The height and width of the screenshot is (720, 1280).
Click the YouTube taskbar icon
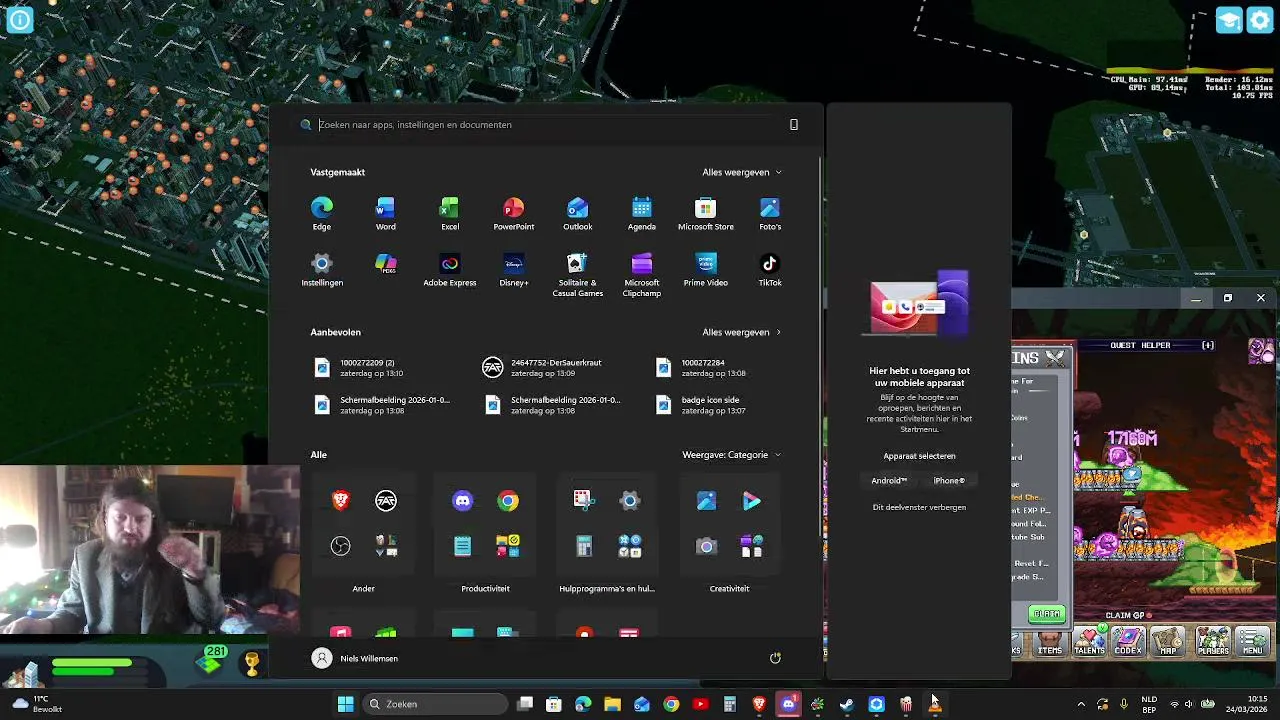click(x=700, y=704)
